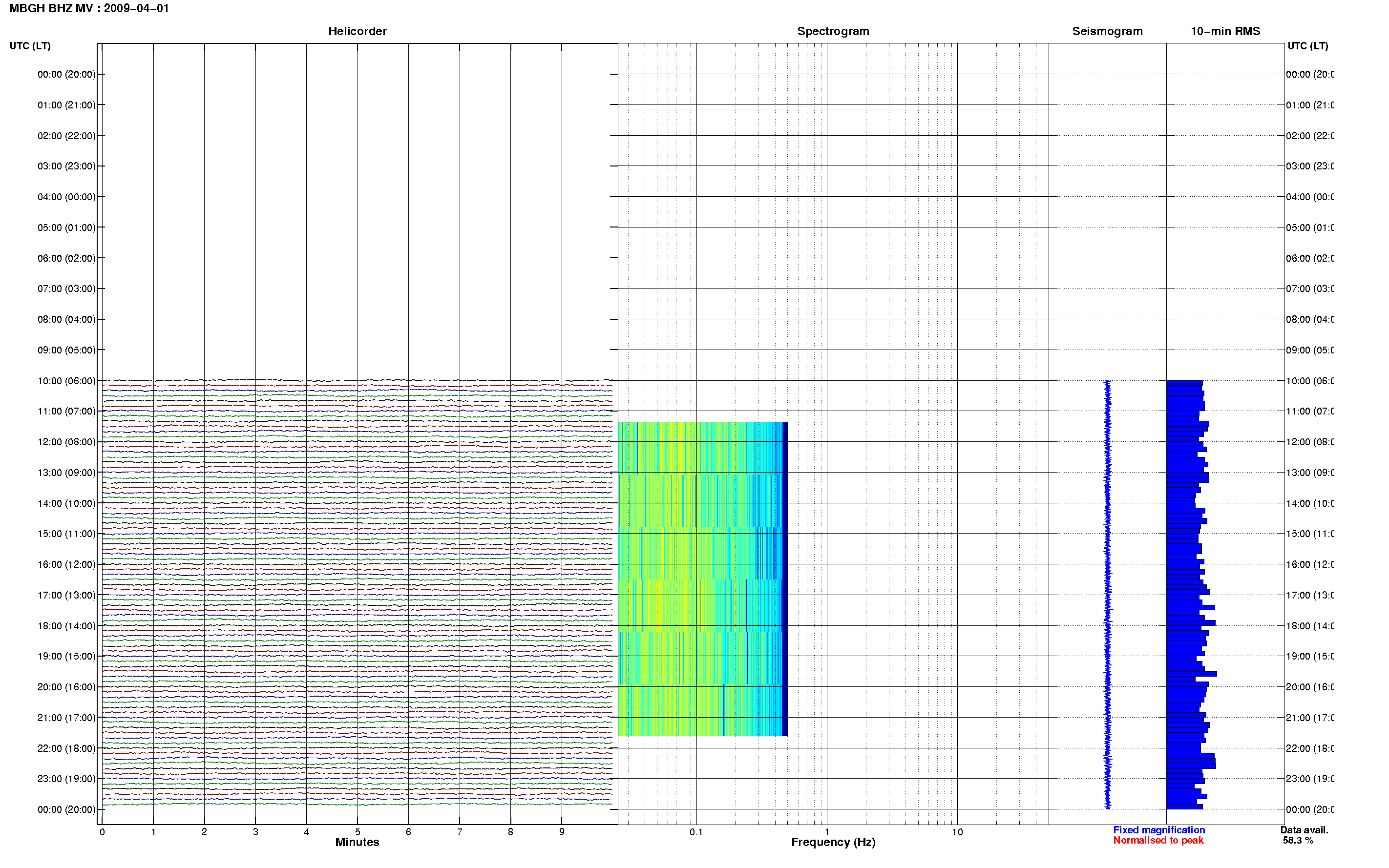Select the '01:00 (21:00)' label on the left axis
Image resolution: width=1389 pixels, height=868 pixels.
click(x=66, y=105)
